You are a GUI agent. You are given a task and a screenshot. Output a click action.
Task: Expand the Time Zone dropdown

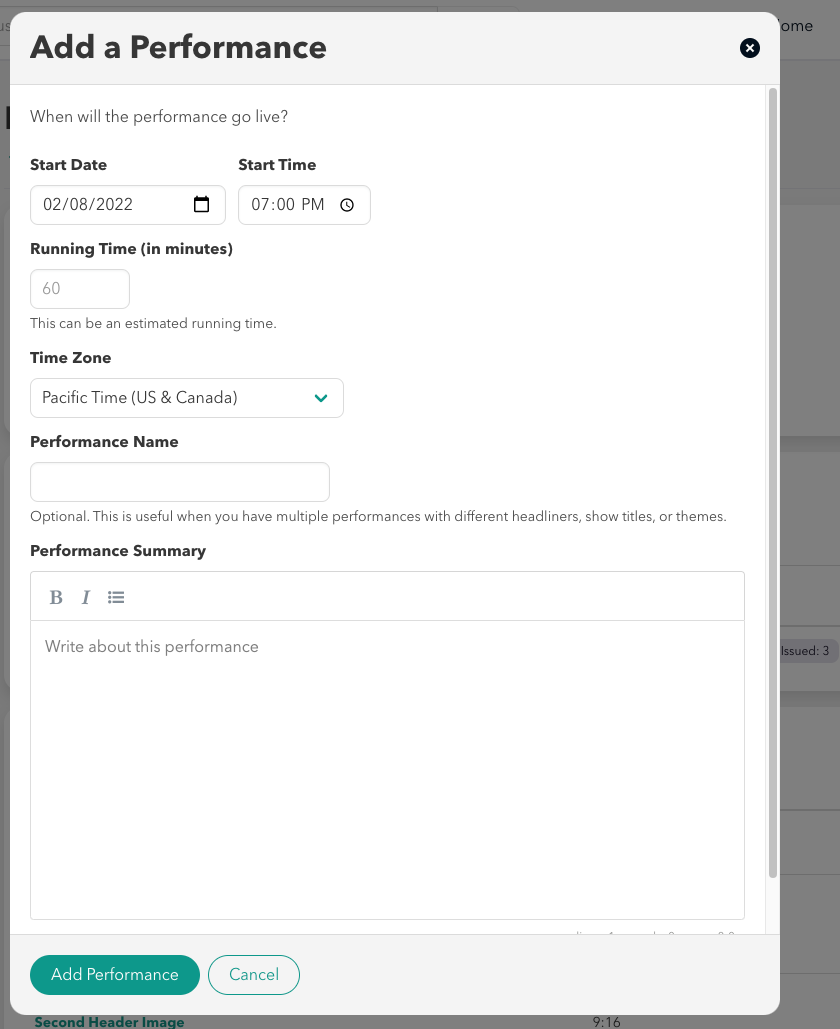pyautogui.click(x=187, y=398)
